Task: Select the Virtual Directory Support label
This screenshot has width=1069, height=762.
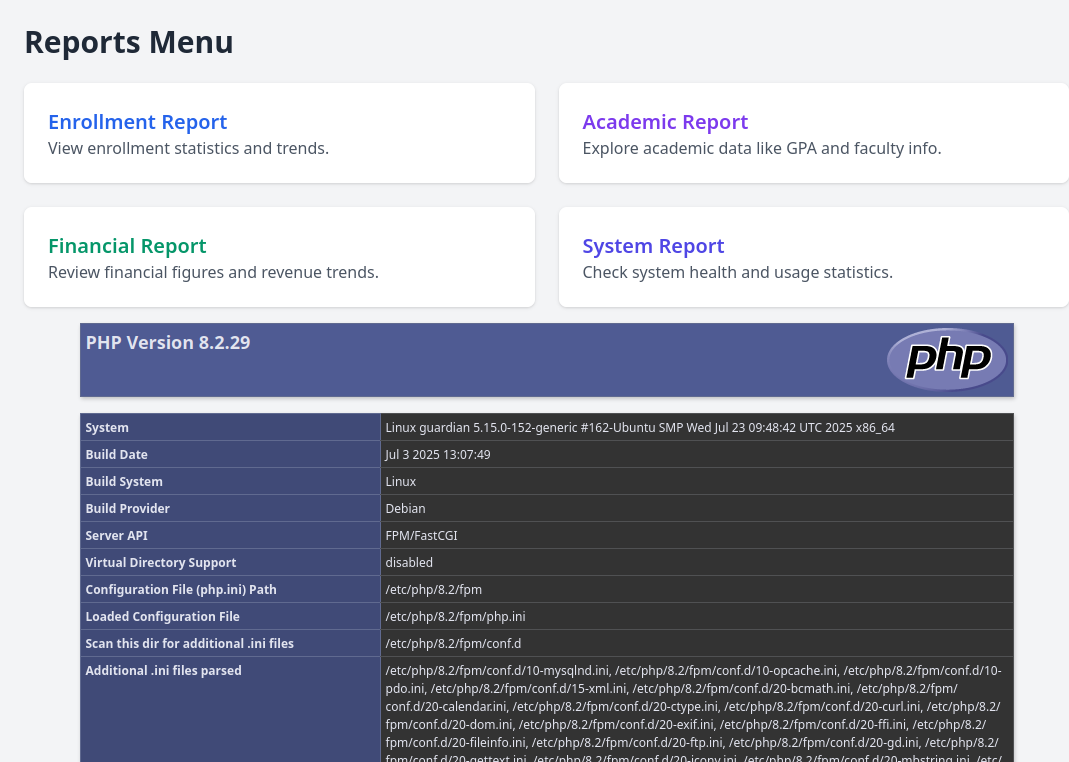Action: pyautogui.click(x=161, y=563)
